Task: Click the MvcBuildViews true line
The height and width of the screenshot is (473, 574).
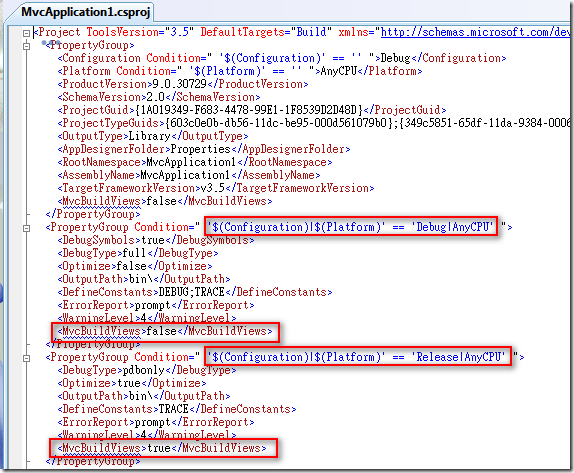Action: click(162, 448)
